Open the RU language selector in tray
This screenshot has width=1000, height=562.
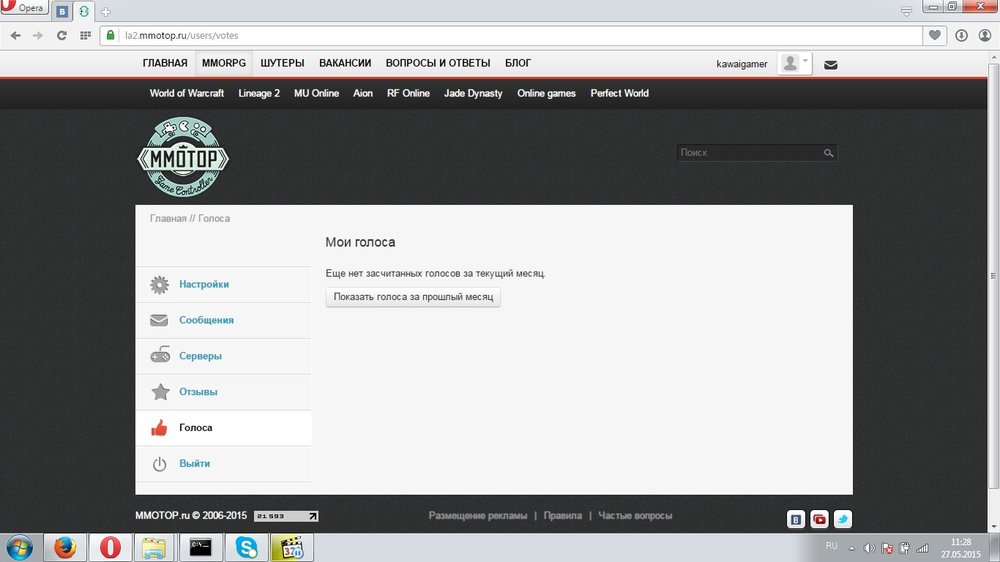tap(831, 546)
